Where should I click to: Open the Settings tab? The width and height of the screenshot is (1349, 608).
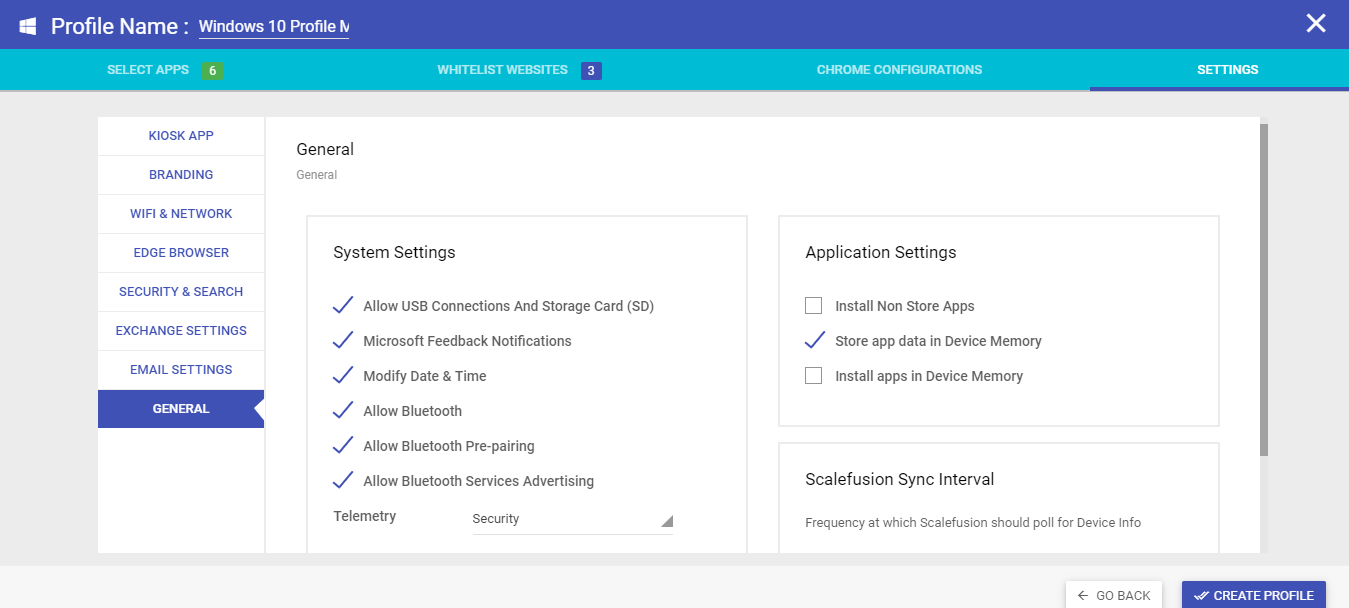coord(1227,70)
